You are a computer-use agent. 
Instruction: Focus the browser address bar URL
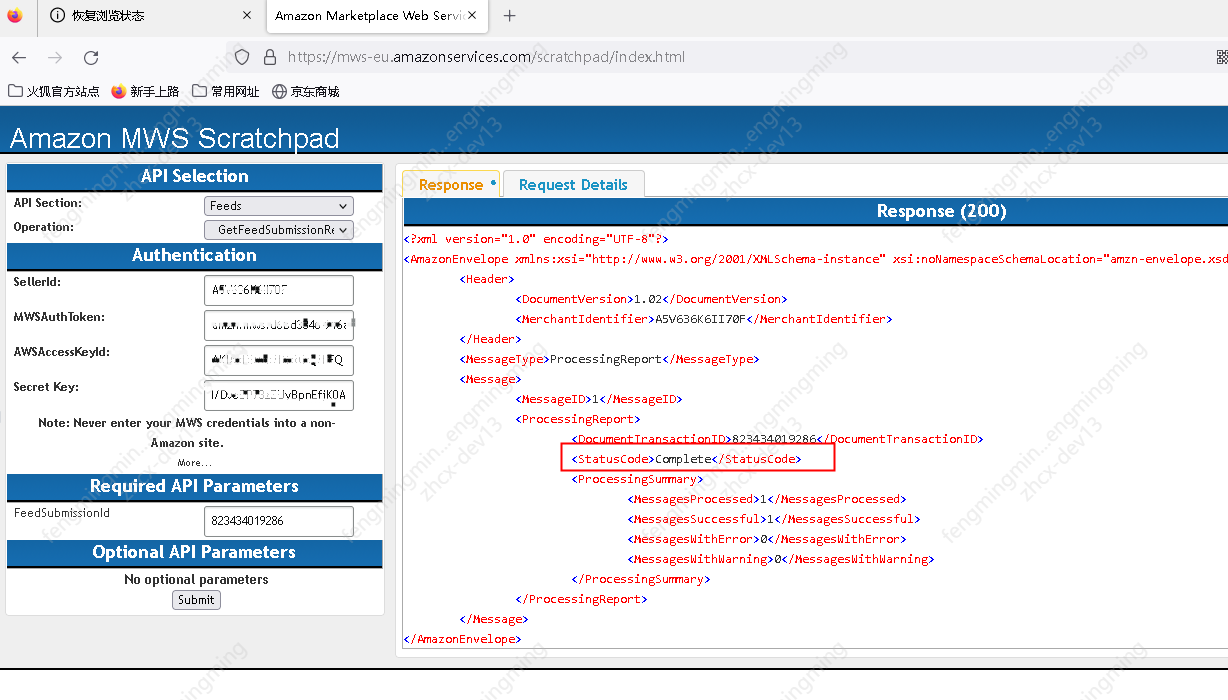click(487, 57)
